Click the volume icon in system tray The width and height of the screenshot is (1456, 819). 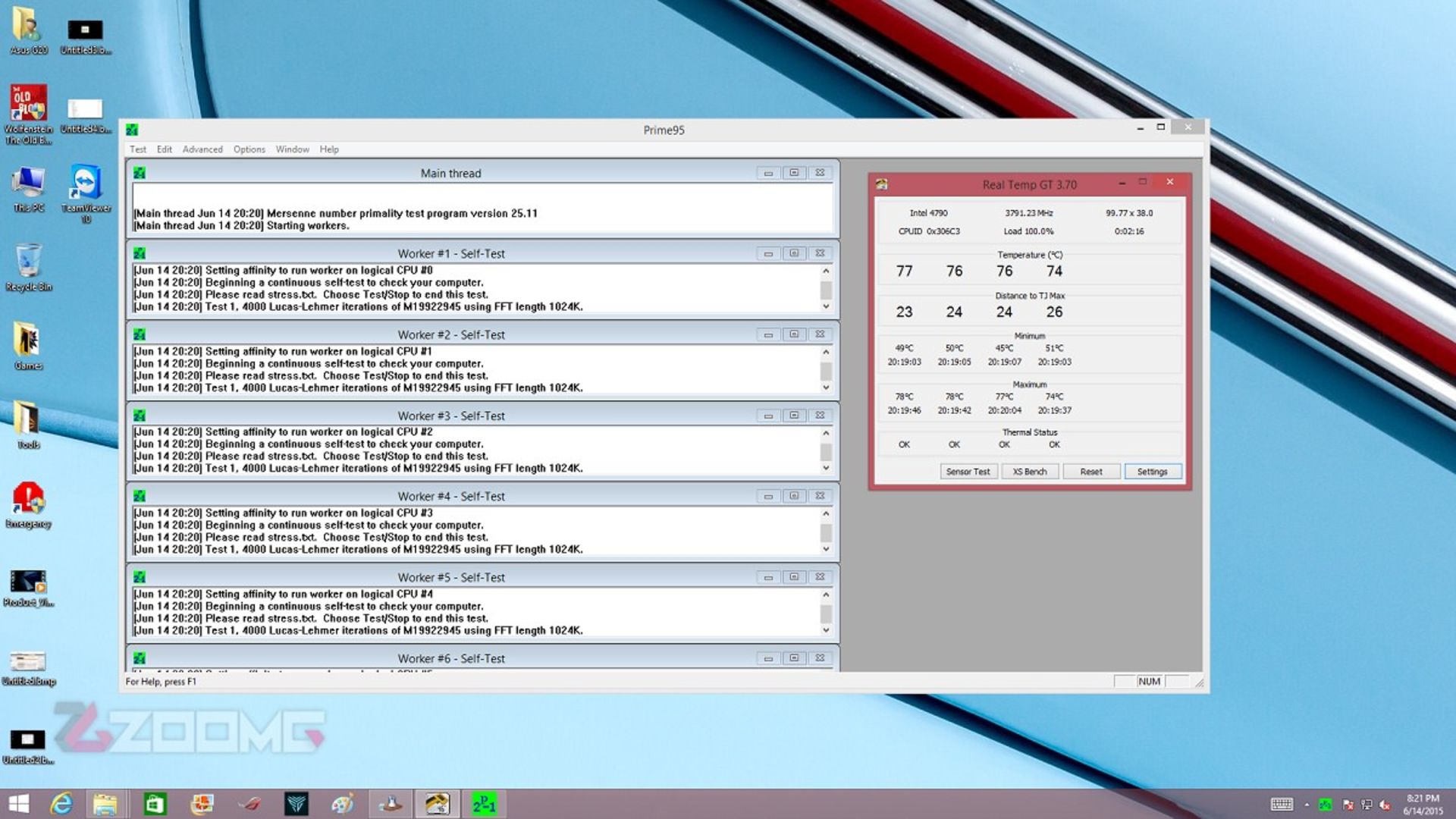coord(1385,805)
